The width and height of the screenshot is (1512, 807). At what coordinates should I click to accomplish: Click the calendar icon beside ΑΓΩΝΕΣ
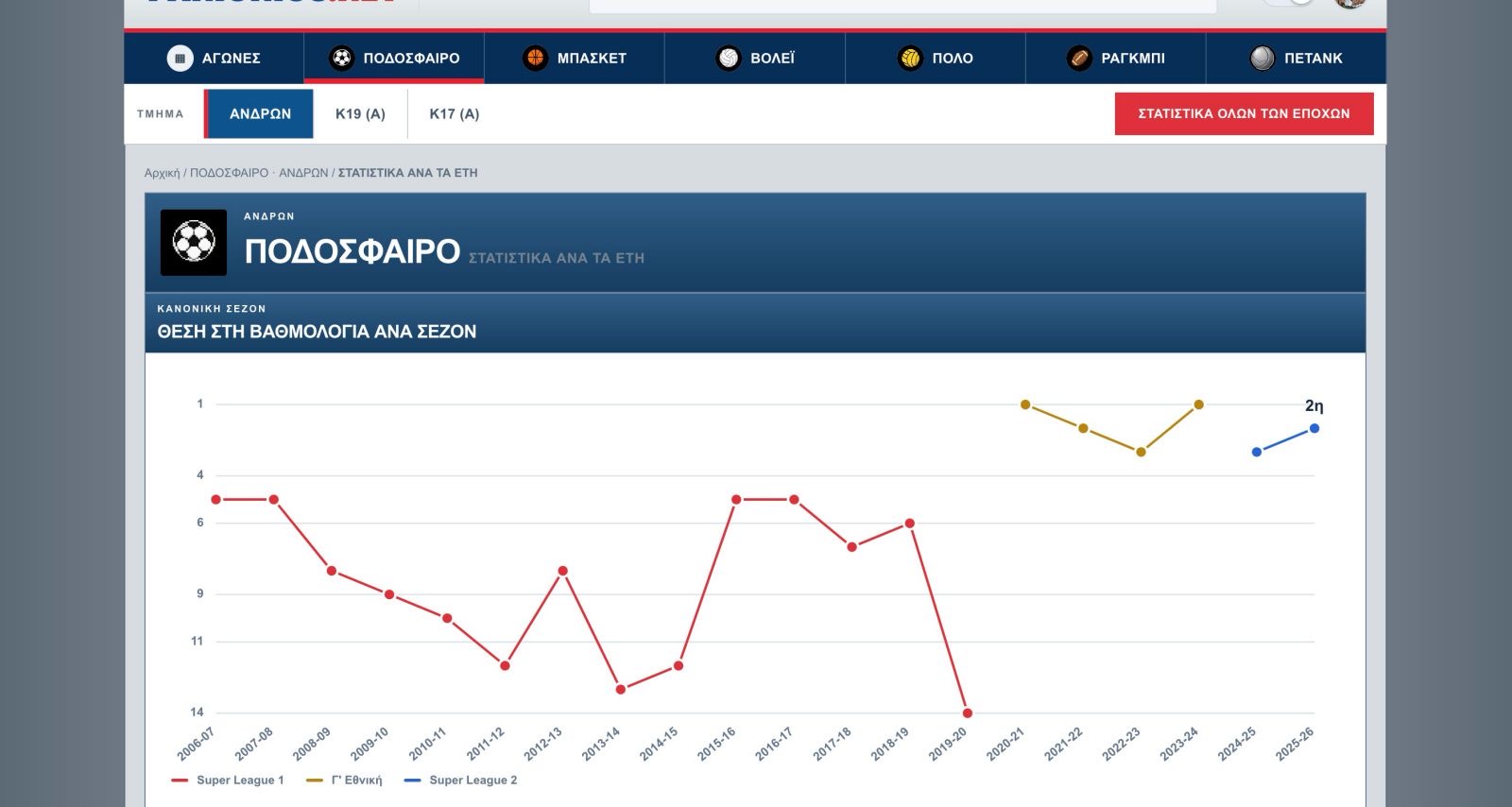180,59
